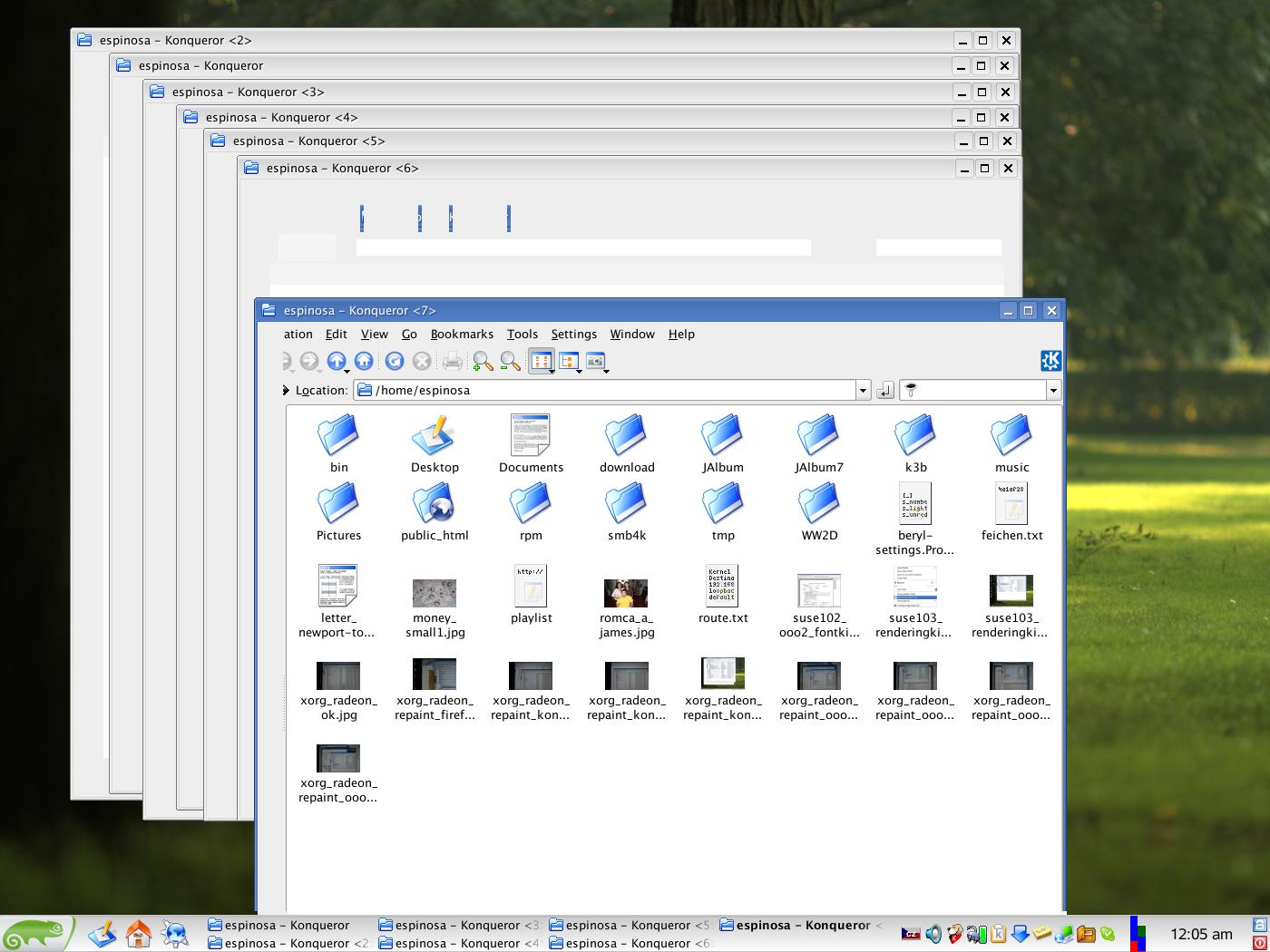This screenshot has height=952, width=1270.
Task: Click the keyboard layout flag tray icon
Action: pyautogui.click(x=911, y=934)
